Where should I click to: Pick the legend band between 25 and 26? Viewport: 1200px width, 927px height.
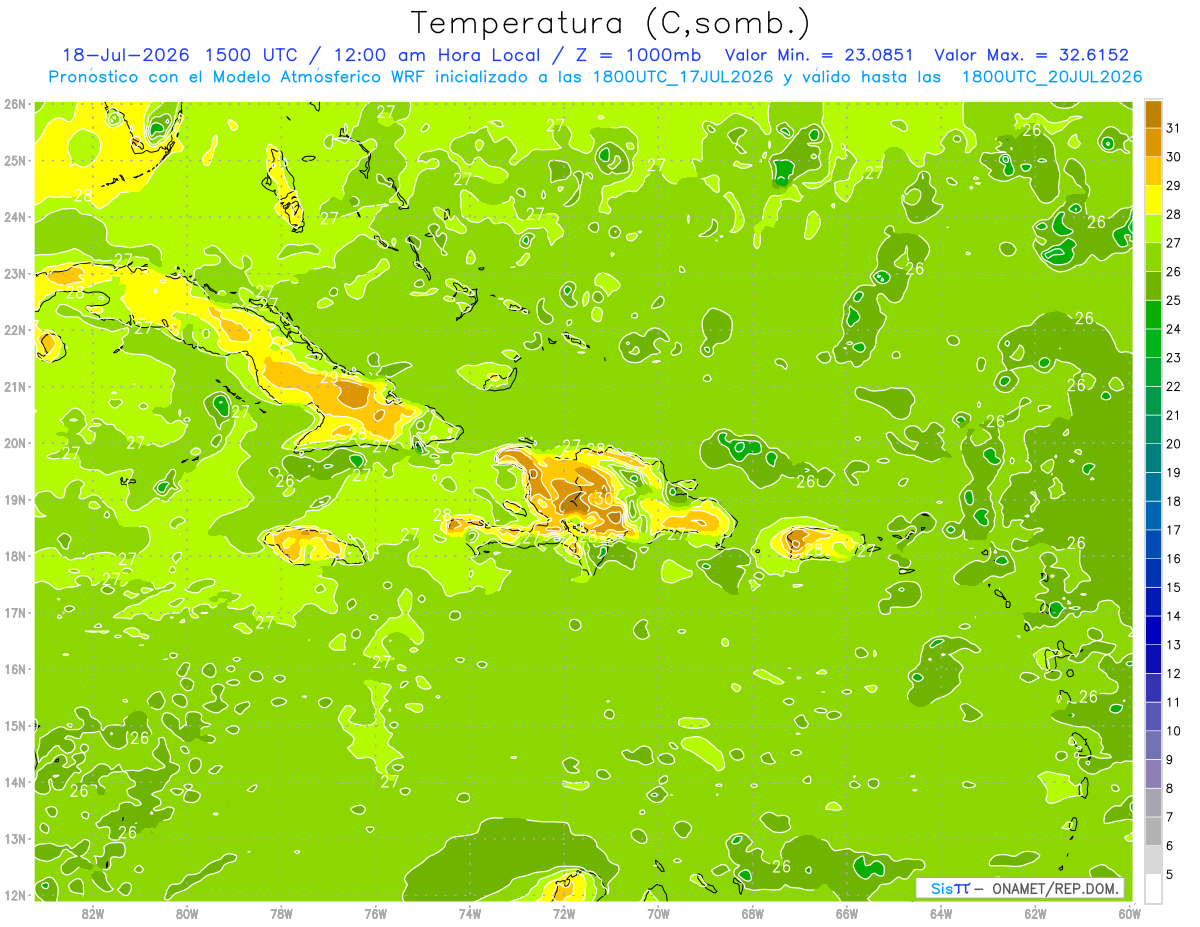coord(1153,286)
